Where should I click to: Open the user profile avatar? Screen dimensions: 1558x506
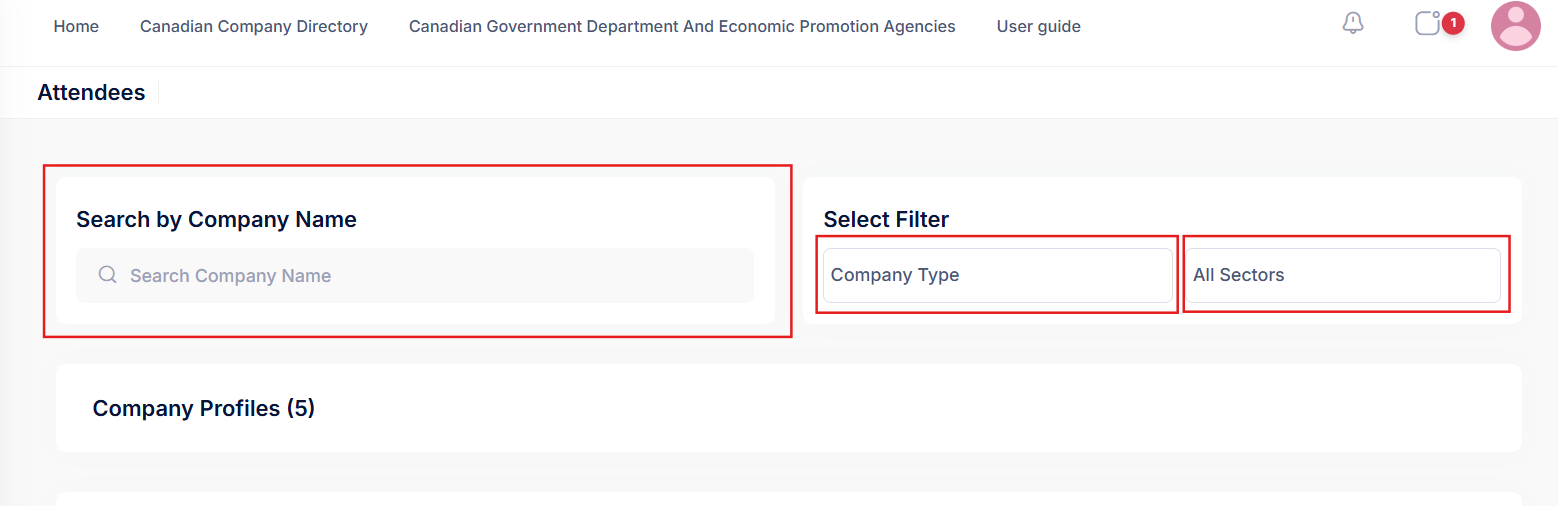tap(1515, 26)
